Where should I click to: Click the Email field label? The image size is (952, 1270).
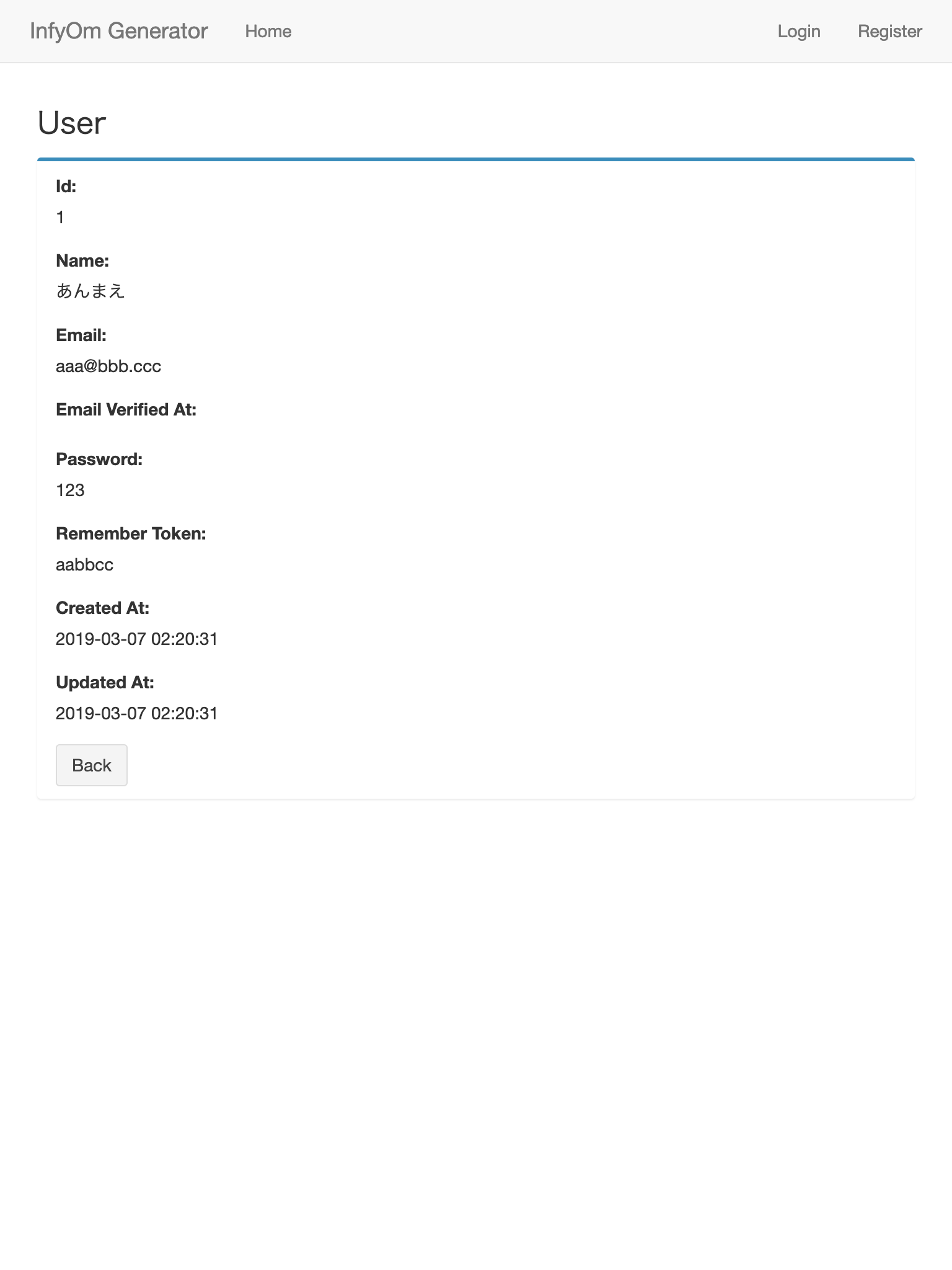(x=81, y=335)
